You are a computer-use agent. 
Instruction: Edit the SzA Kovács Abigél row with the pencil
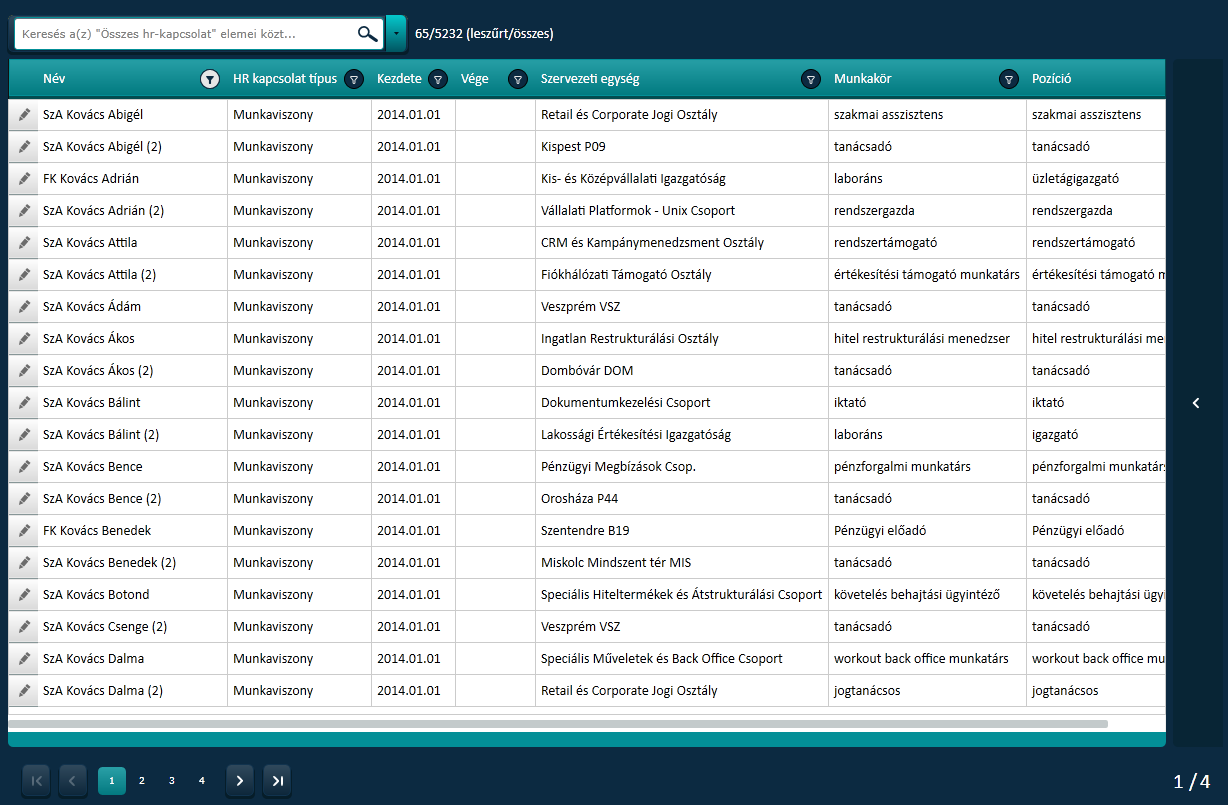click(24, 115)
